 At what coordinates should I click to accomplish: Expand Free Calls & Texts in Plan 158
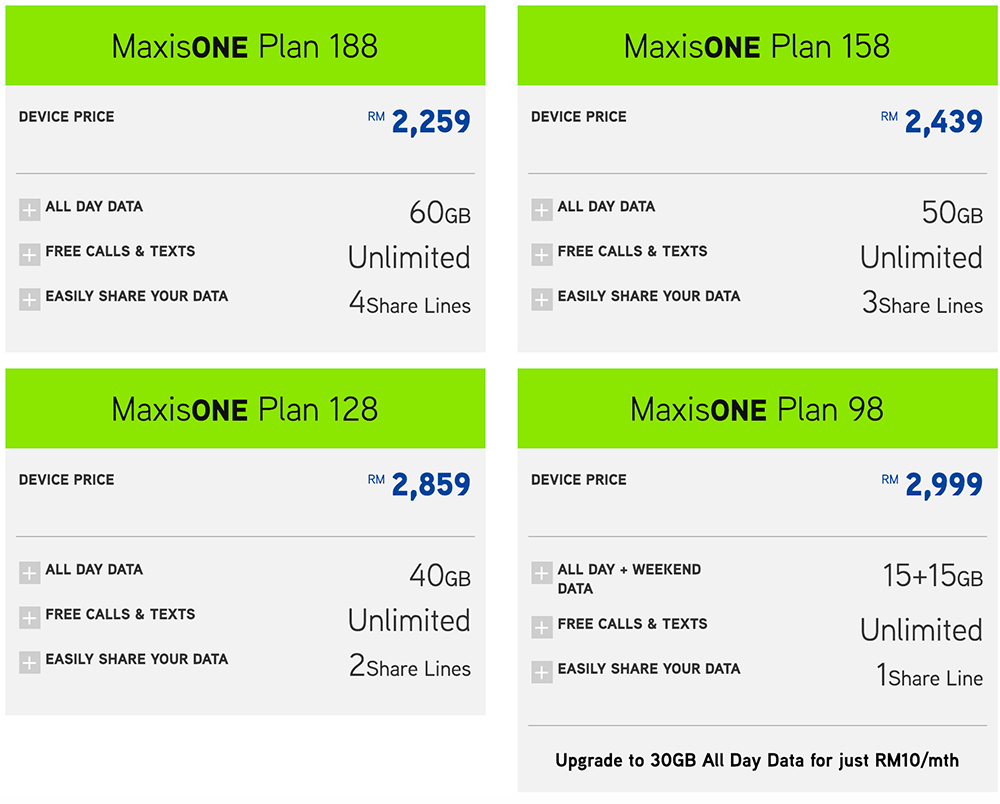pyautogui.click(x=542, y=255)
